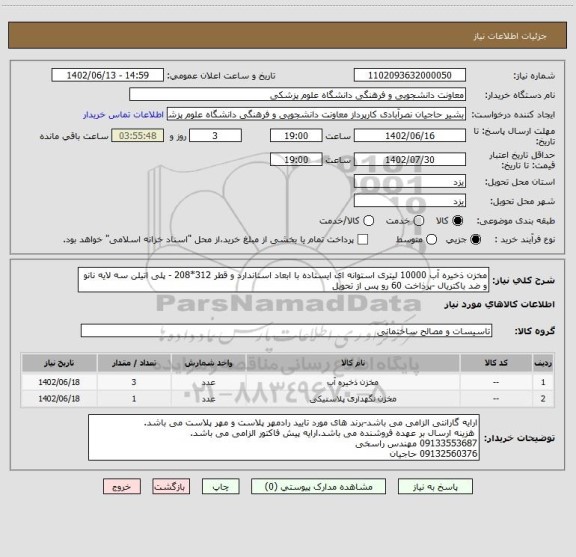Click the days remaining field showing 3
The height and width of the screenshot is (557, 576).
pyautogui.click(x=215, y=136)
